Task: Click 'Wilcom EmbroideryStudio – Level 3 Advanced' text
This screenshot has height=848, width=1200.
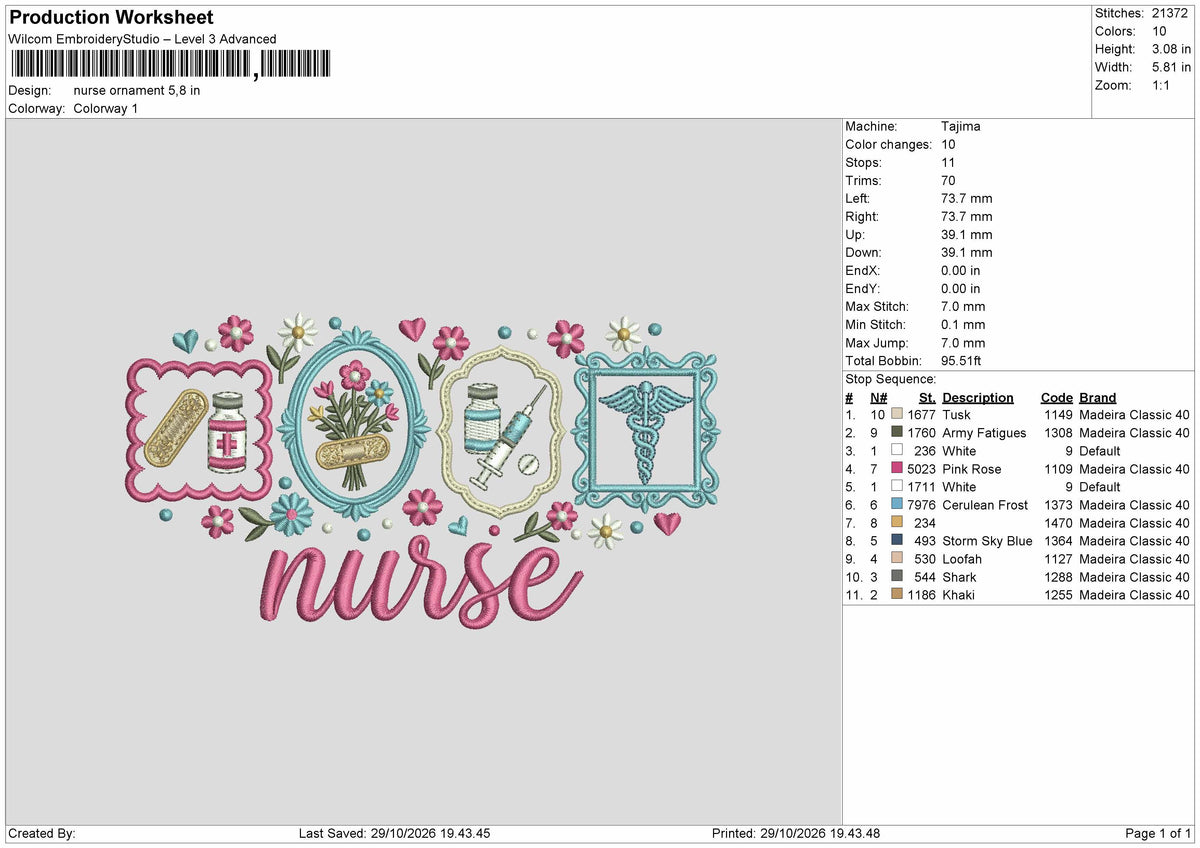Action: [x=142, y=39]
